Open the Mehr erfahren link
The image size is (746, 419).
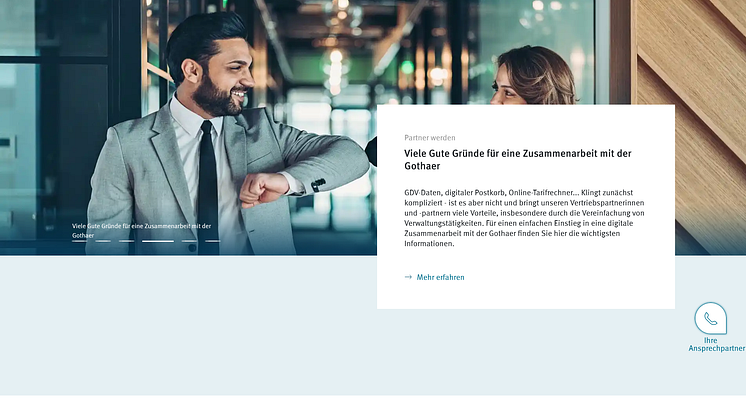pos(434,277)
